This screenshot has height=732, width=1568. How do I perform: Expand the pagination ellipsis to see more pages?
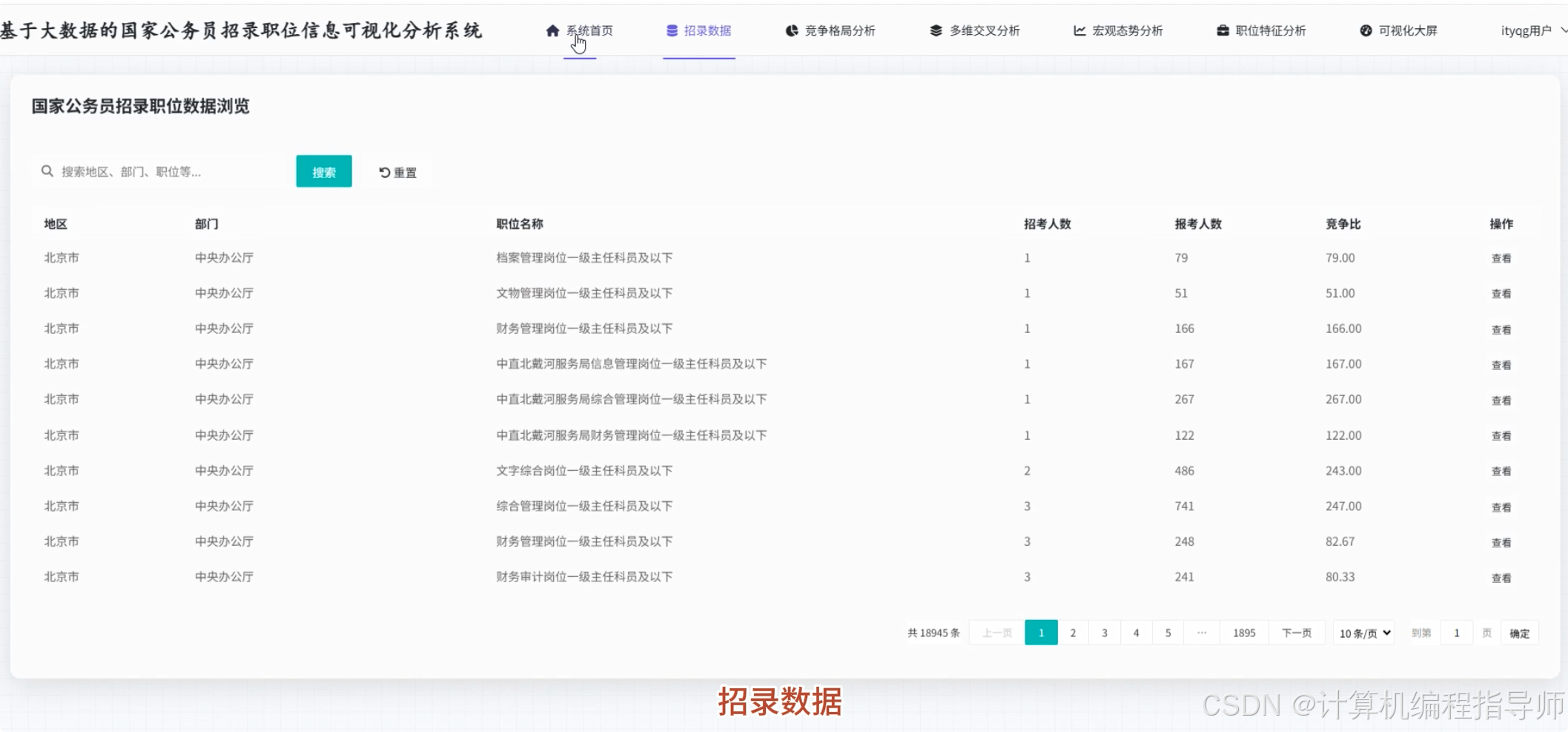(x=1202, y=633)
